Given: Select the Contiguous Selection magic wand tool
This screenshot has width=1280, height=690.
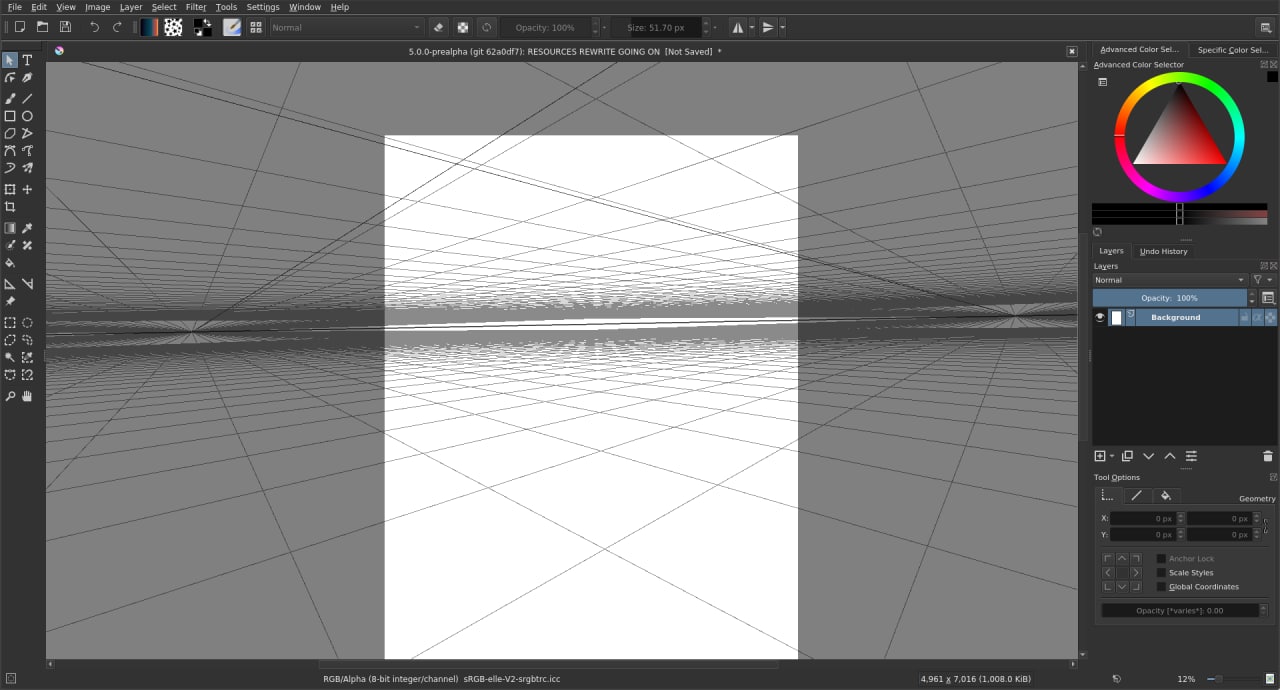Looking at the screenshot, I should click(x=10, y=357).
